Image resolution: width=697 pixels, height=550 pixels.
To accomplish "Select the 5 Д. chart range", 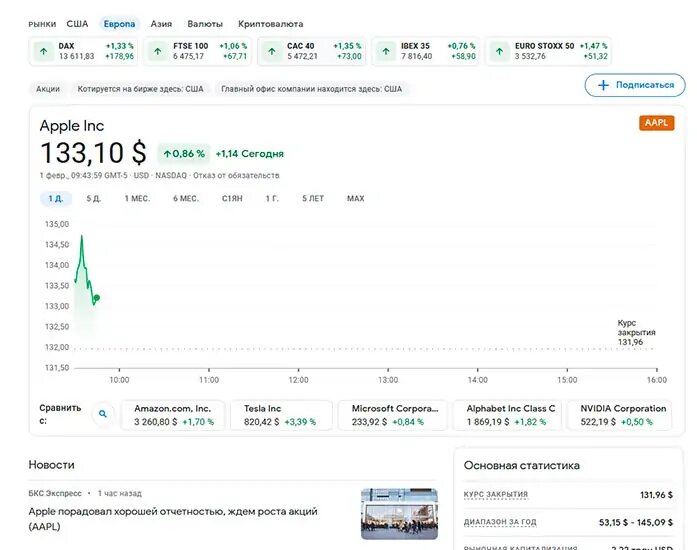I will pyautogui.click(x=93, y=199).
